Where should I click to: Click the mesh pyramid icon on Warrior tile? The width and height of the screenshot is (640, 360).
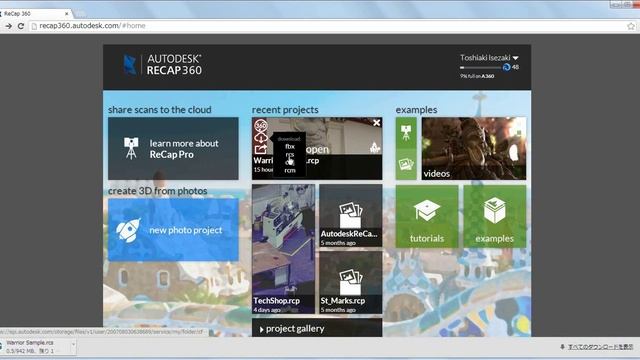pyautogui.click(x=374, y=147)
